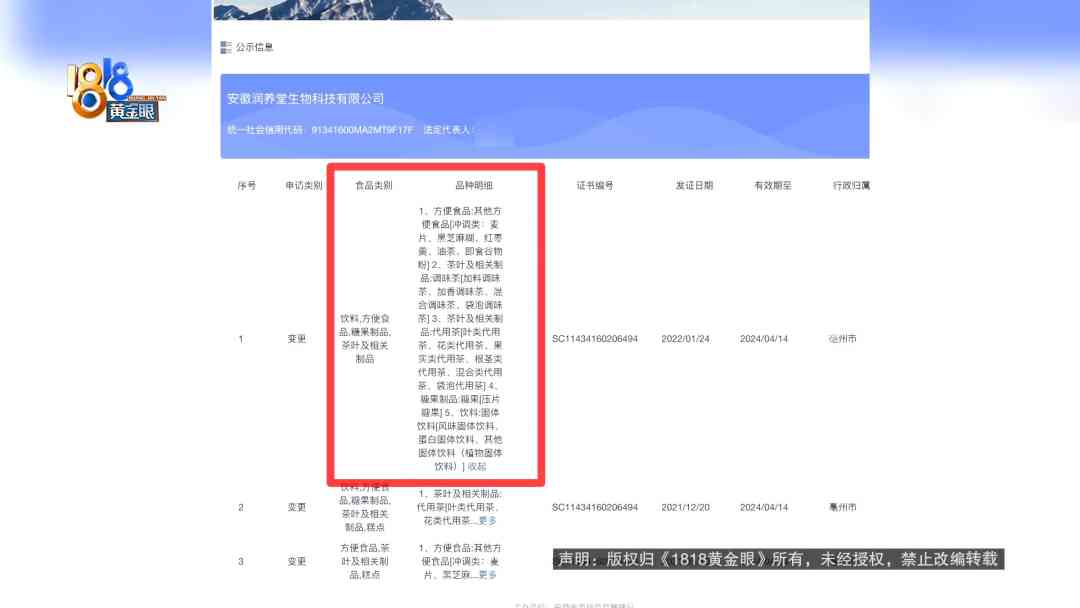Collapse row 1 details via 收起
The image size is (1080, 608).
pos(477,466)
